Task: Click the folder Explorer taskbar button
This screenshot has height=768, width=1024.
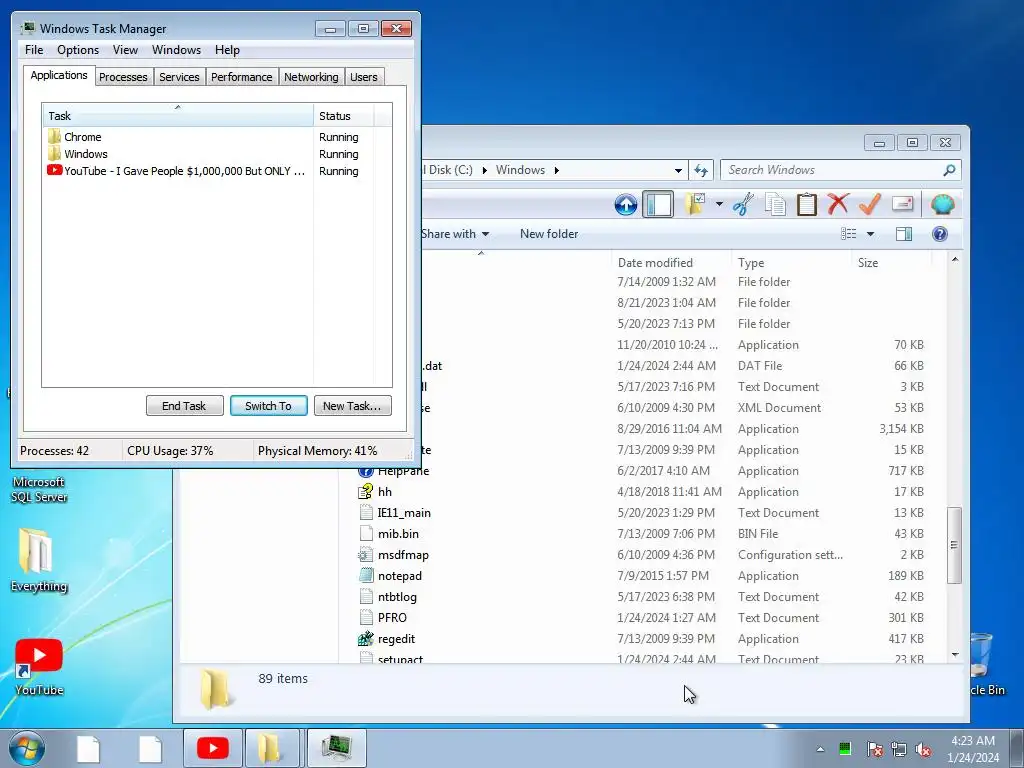Action: tap(270, 748)
